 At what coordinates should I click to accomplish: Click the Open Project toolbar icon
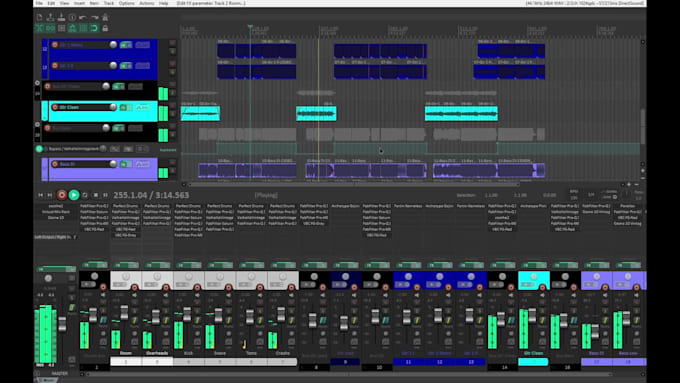50,17
